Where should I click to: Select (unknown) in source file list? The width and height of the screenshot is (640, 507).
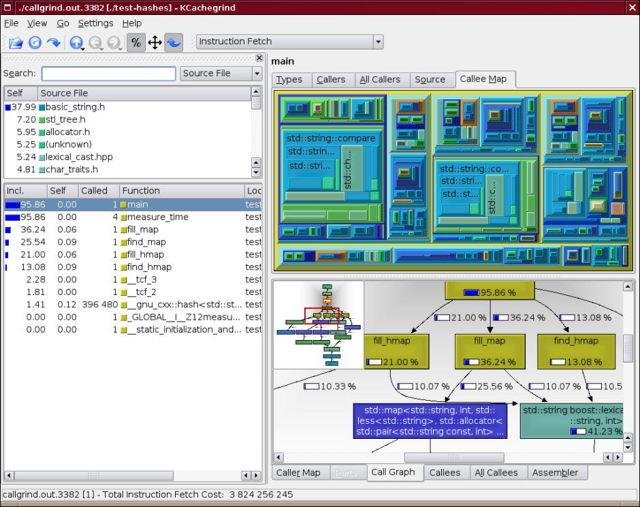[127, 145]
